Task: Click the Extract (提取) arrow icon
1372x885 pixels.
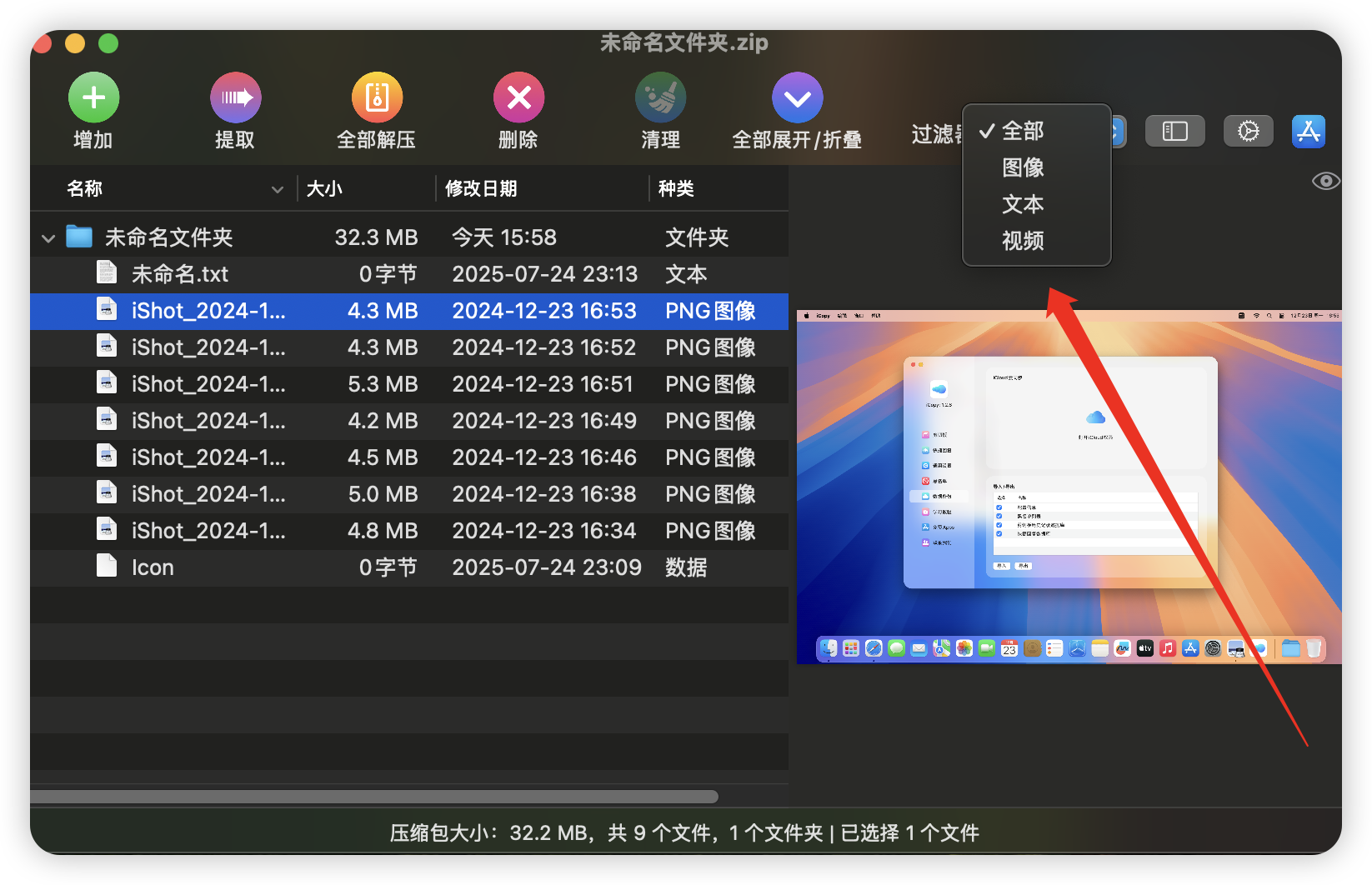Action: [x=235, y=97]
